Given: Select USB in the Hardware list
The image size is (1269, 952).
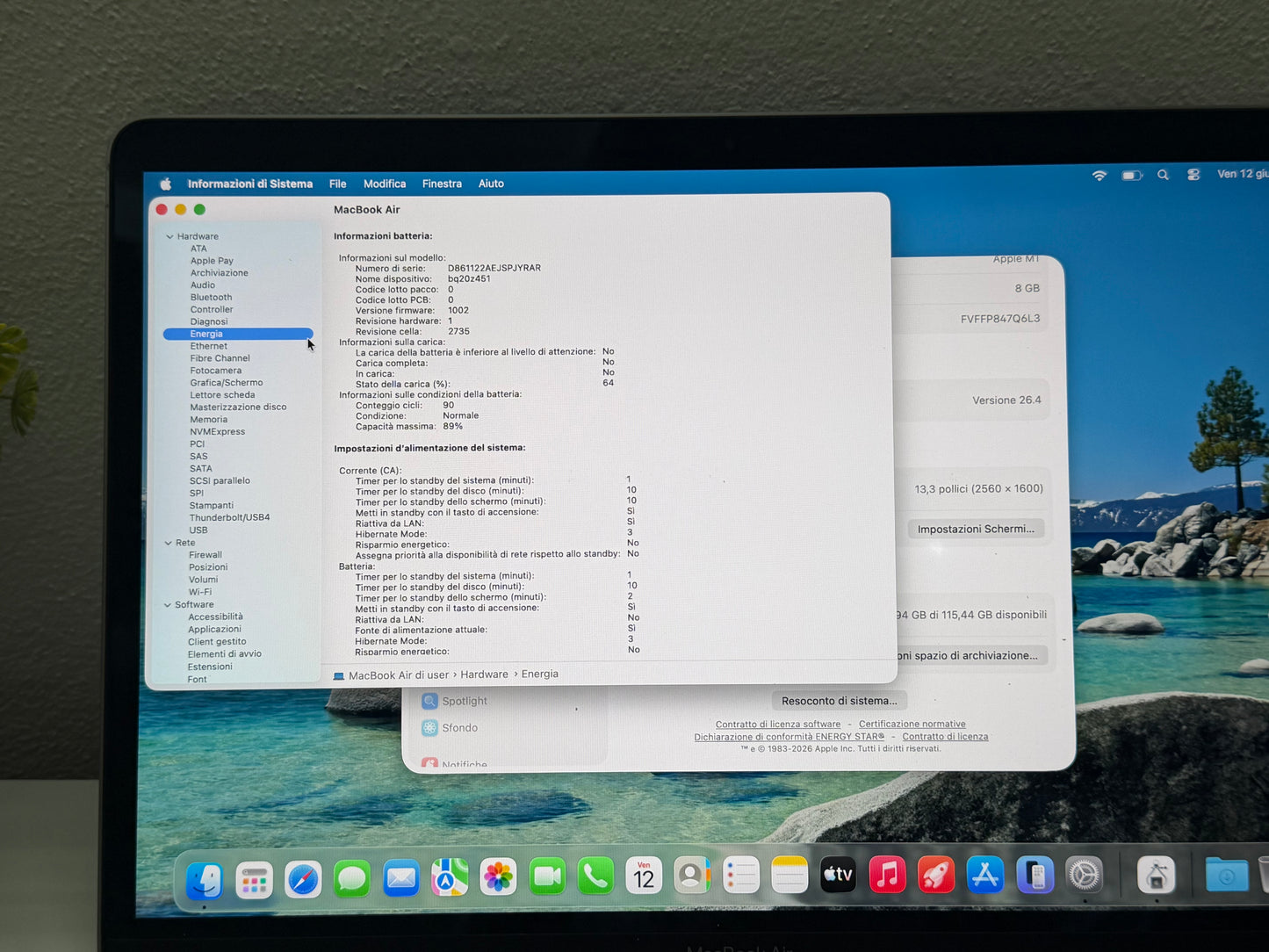Looking at the screenshot, I should [198, 530].
